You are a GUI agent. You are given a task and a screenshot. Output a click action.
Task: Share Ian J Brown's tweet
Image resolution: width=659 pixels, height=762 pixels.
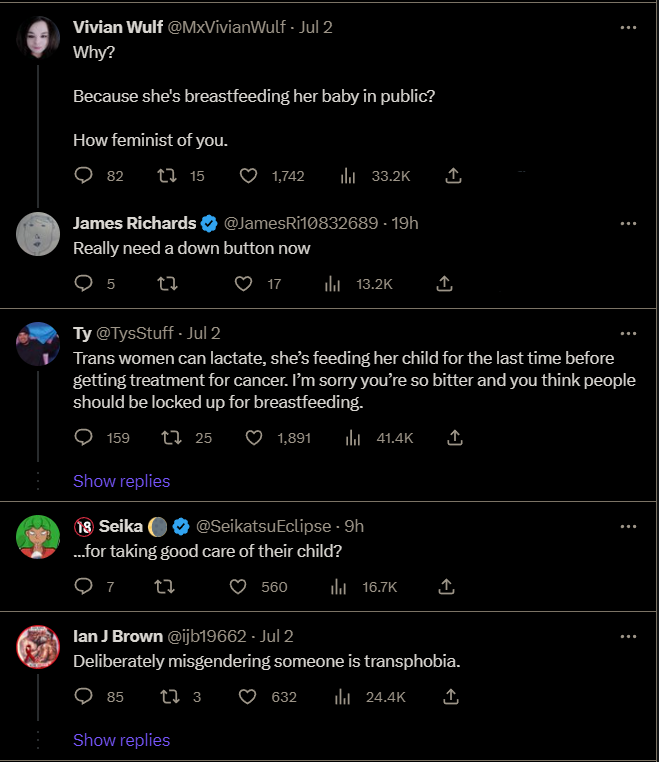click(451, 696)
